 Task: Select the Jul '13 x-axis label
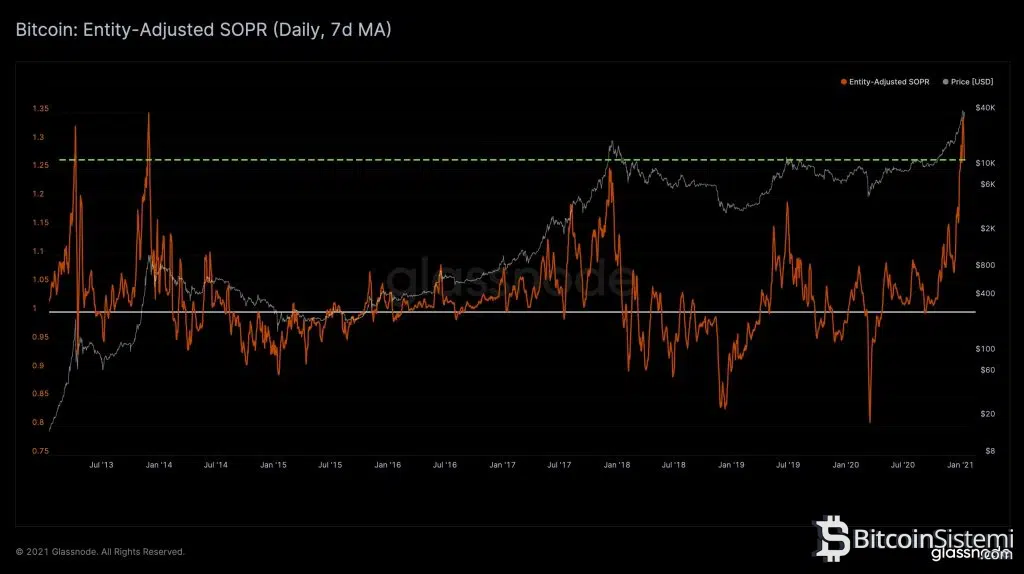(x=101, y=465)
